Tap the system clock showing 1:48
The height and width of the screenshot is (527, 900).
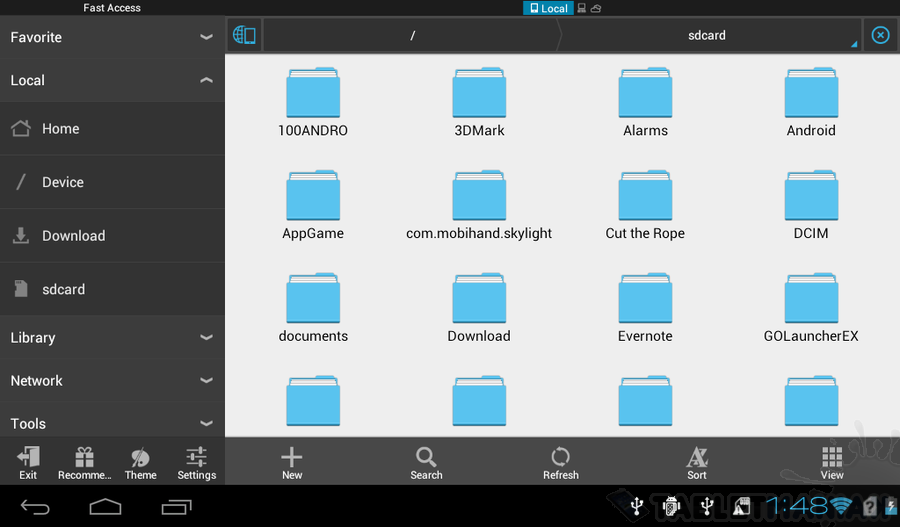797,506
